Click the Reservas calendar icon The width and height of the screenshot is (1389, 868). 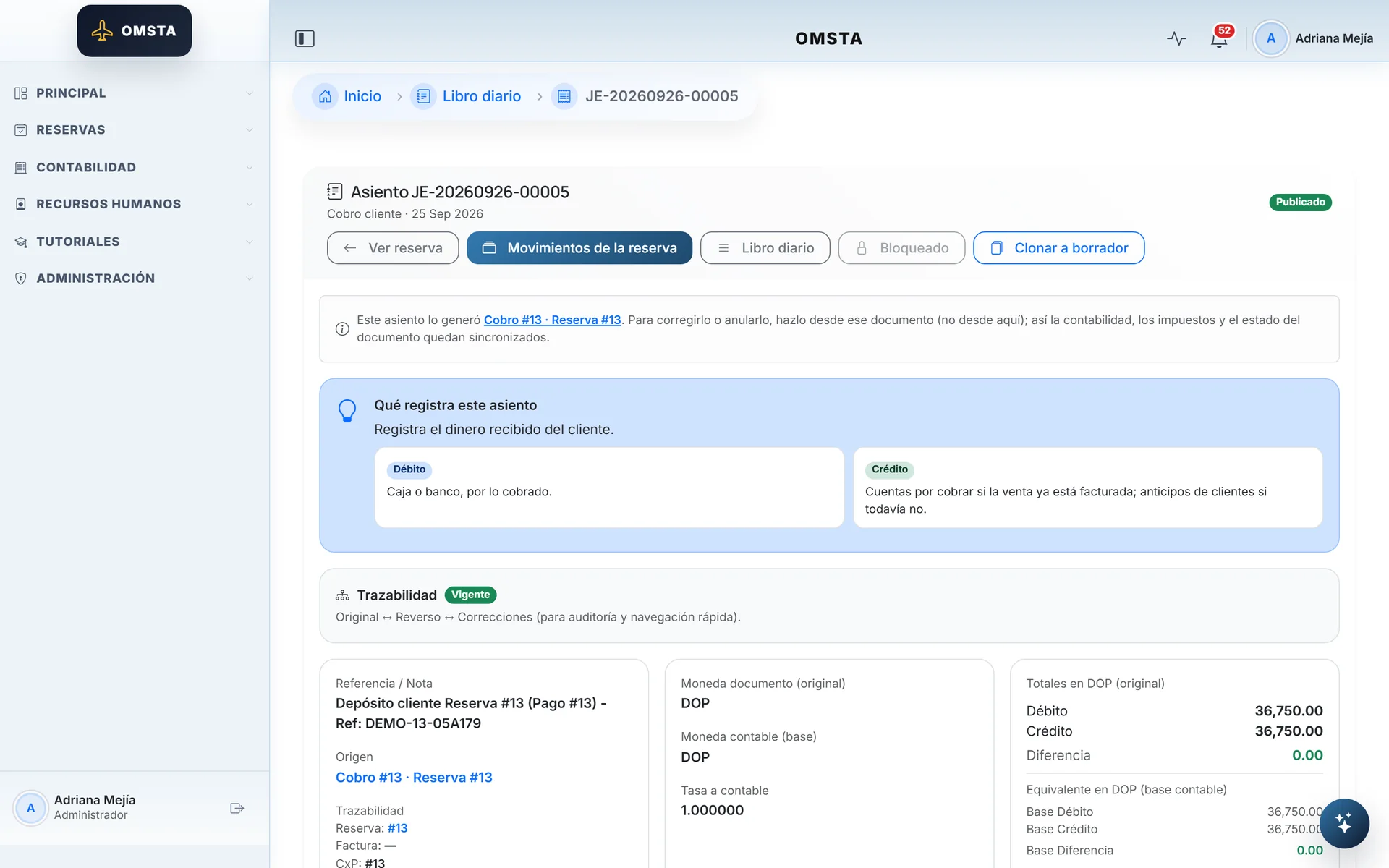click(21, 130)
